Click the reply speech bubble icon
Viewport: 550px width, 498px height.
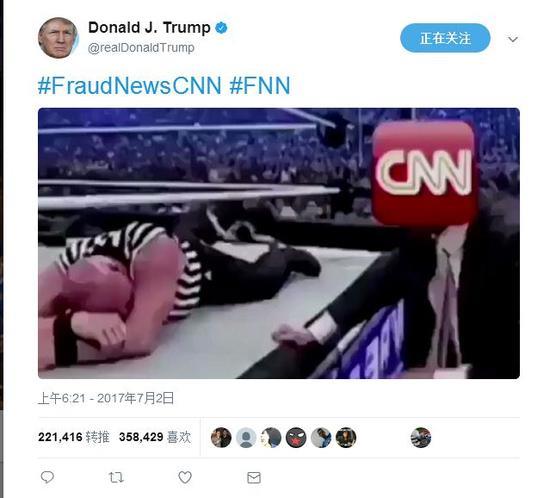(x=47, y=477)
